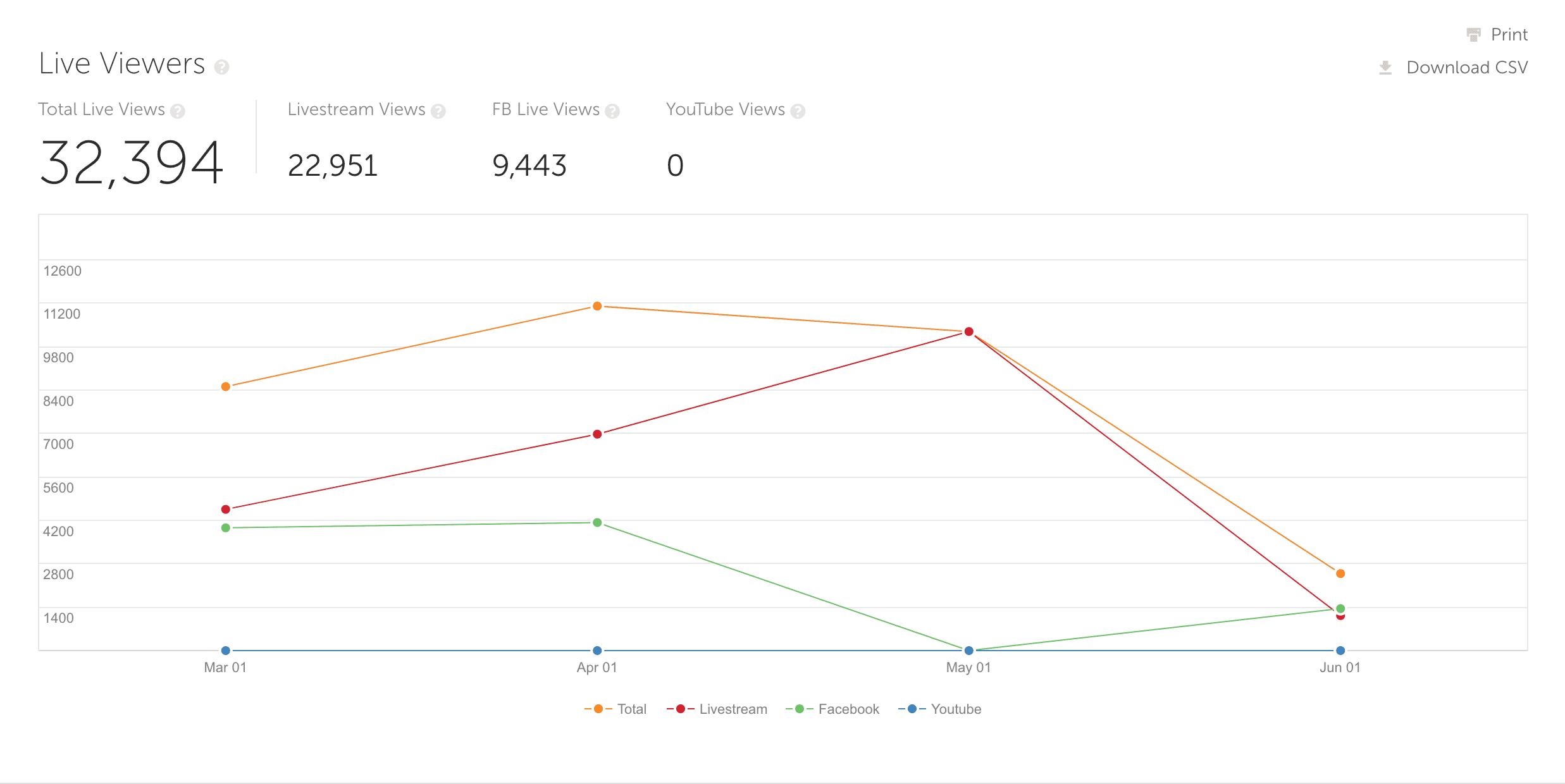Open help icon next to Live Viewers title

point(221,66)
